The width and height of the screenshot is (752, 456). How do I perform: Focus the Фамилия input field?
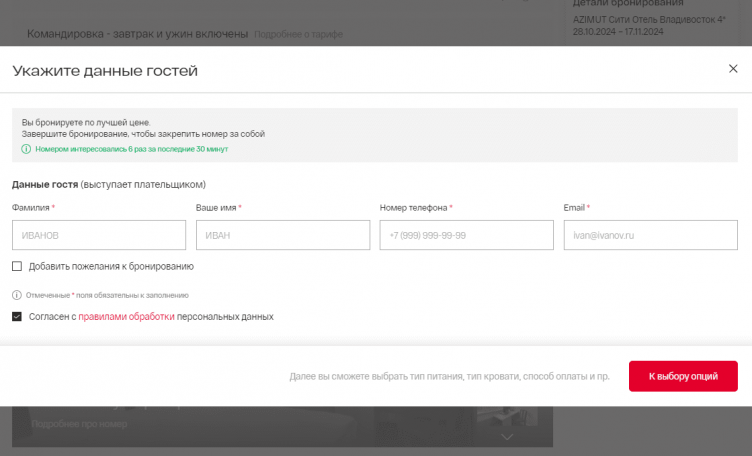click(99, 235)
